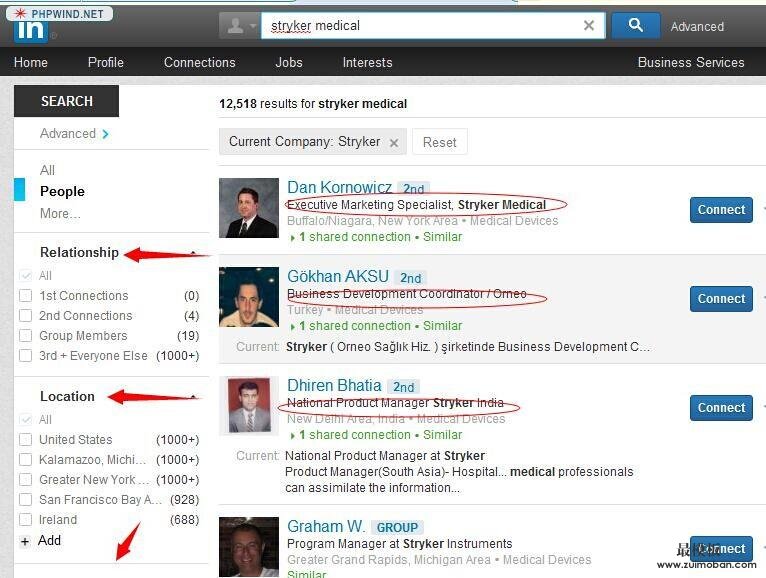
Task: Open Business Services menu
Action: [x=691, y=63]
